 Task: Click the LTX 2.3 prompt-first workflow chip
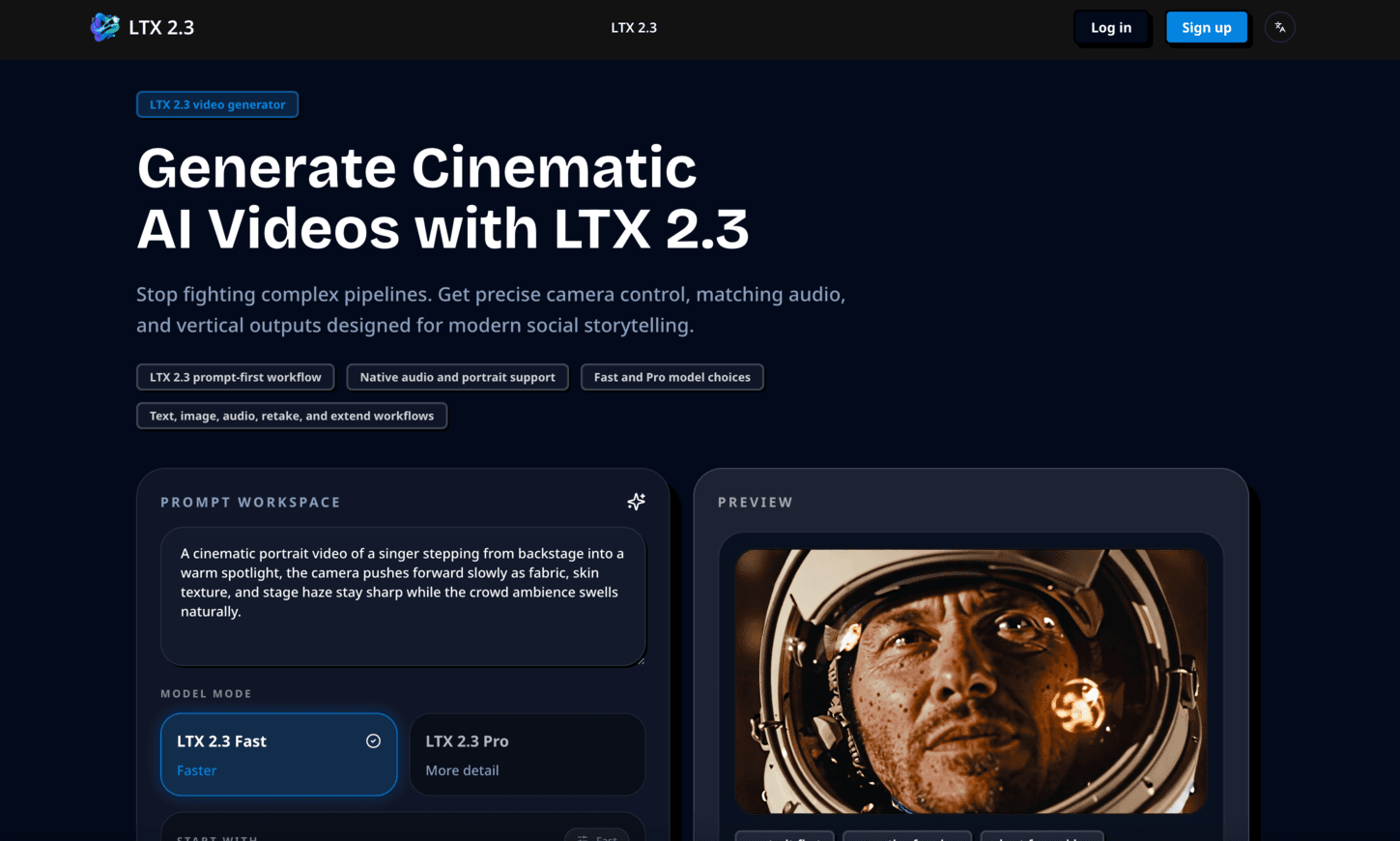tap(235, 377)
